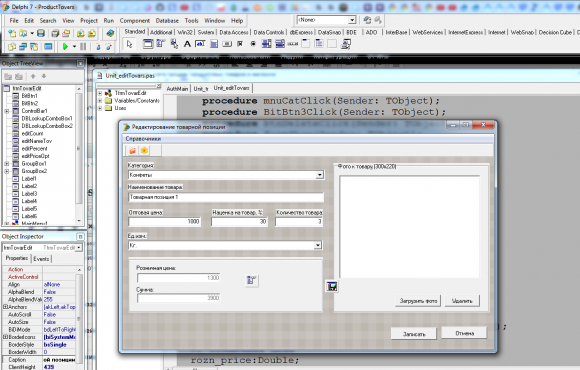This screenshot has width=580, height=370.
Task: Click the Save file toolbar icon
Action: point(41,33)
